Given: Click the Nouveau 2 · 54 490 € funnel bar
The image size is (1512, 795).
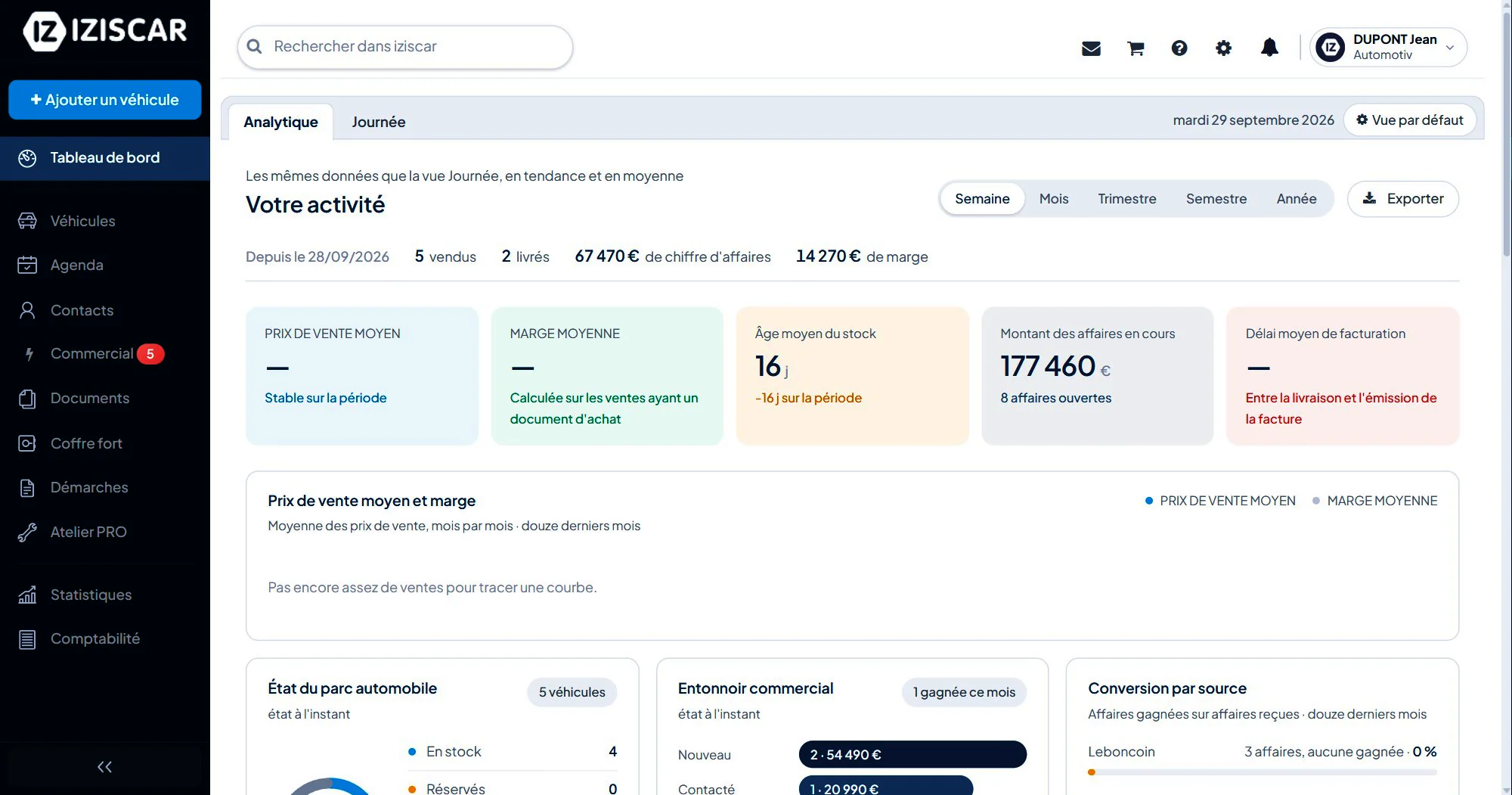Looking at the screenshot, I should click(912, 754).
